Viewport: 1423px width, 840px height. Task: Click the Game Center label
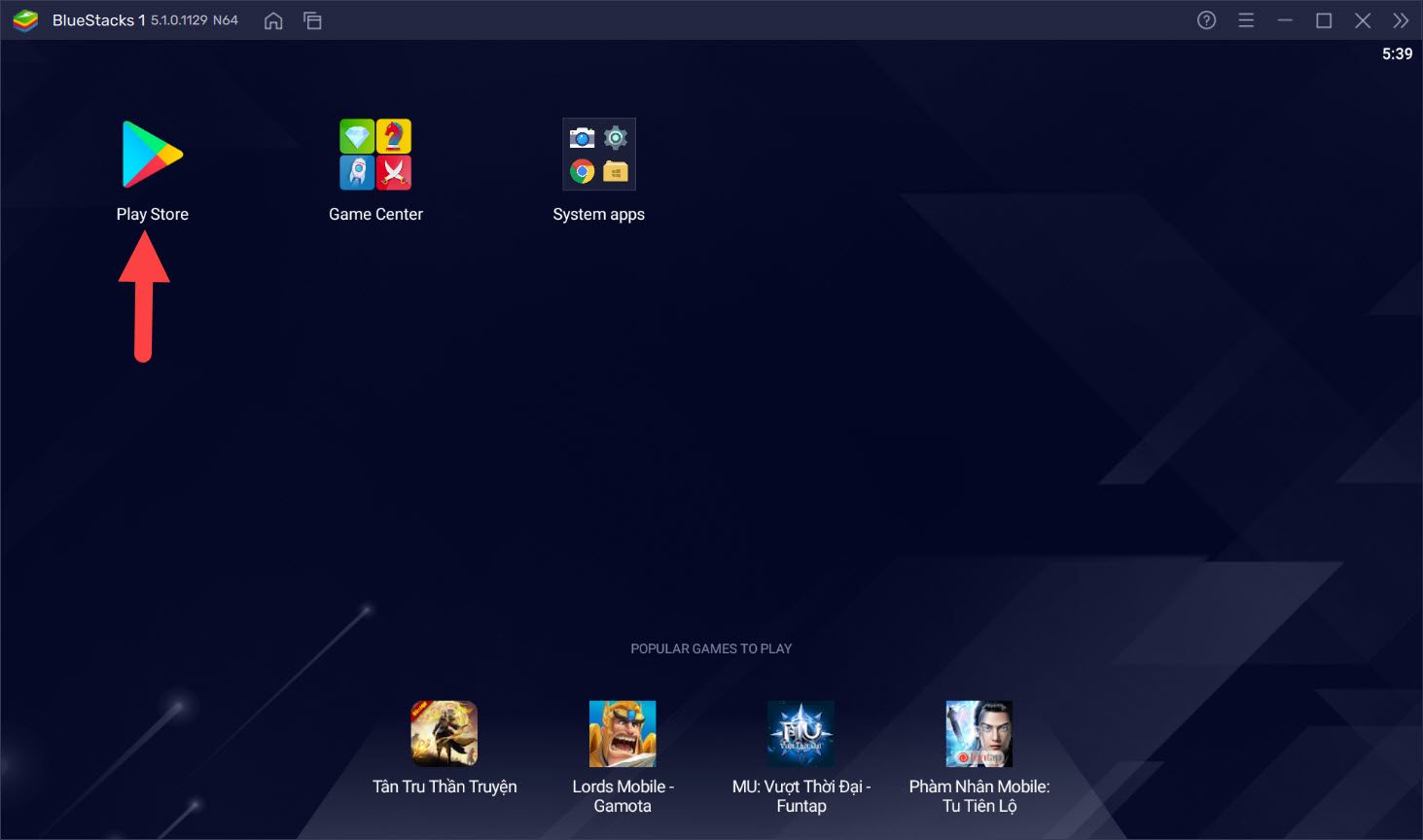click(375, 214)
